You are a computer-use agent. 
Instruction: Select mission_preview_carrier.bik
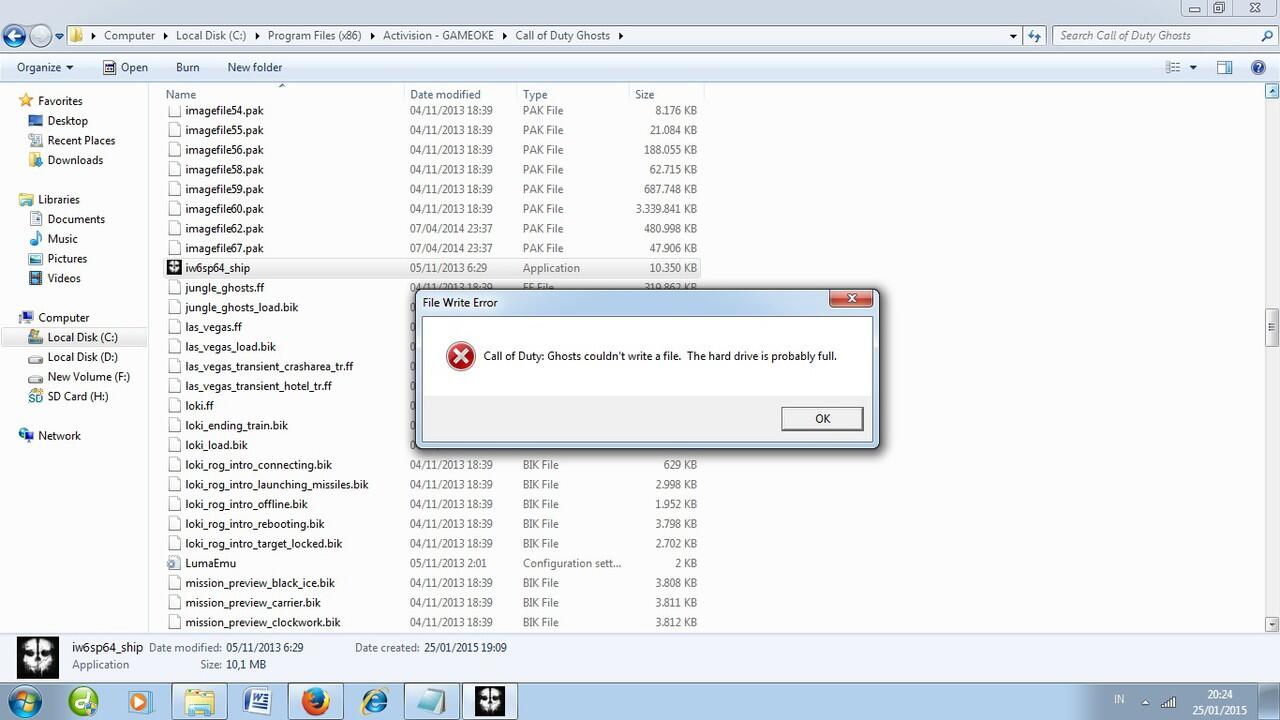click(252, 603)
